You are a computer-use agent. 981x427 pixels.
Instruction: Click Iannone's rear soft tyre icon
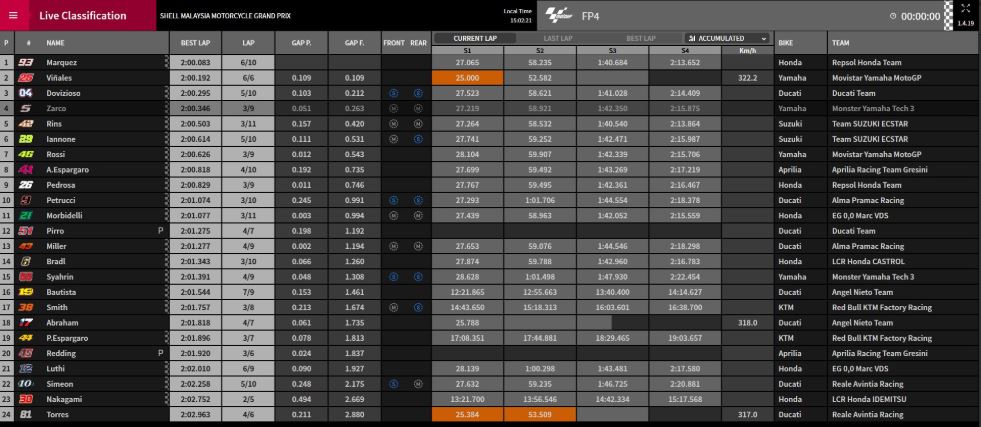pos(418,139)
